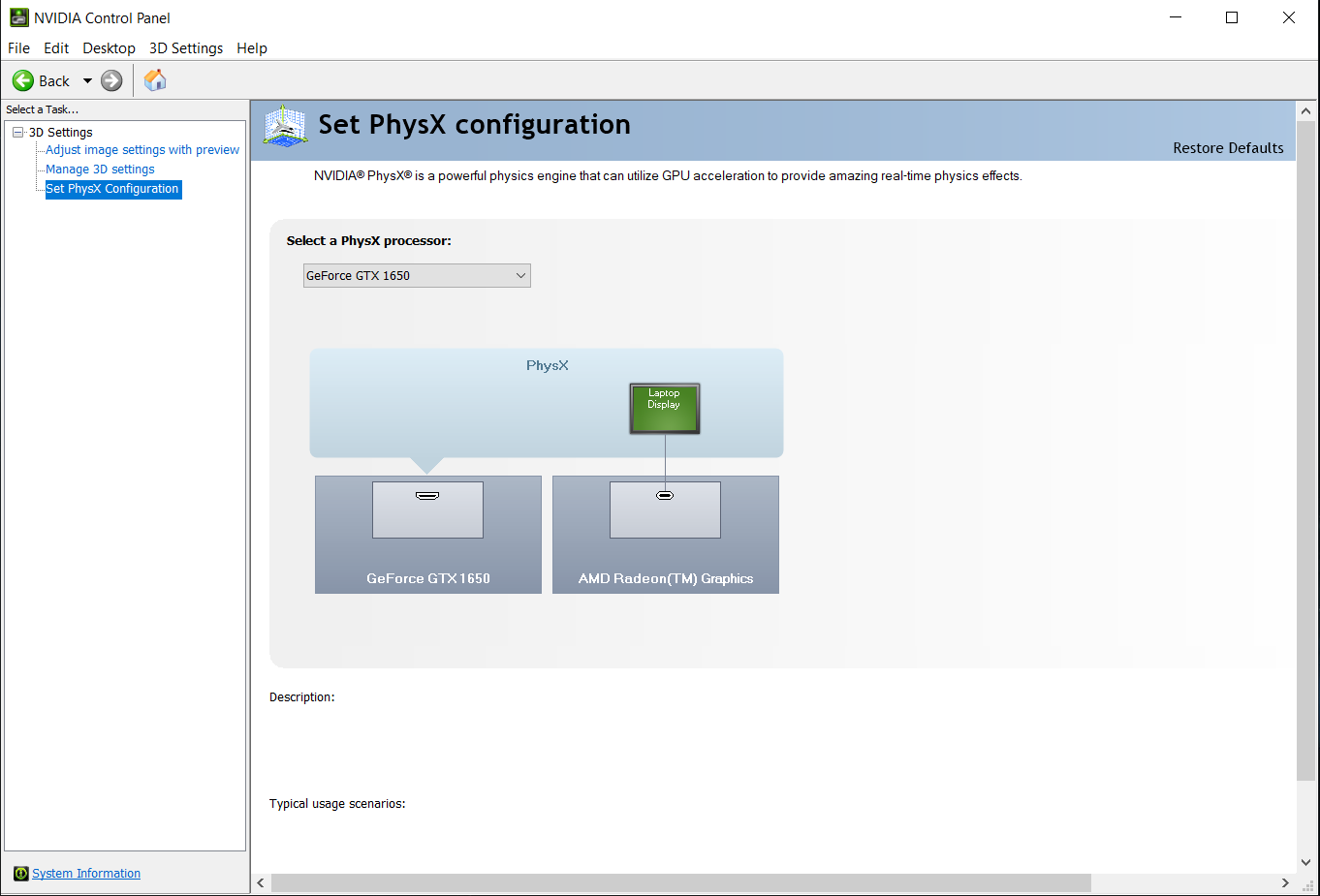The height and width of the screenshot is (896, 1320).
Task: Open the Back history dropdown arrow
Action: coord(87,80)
